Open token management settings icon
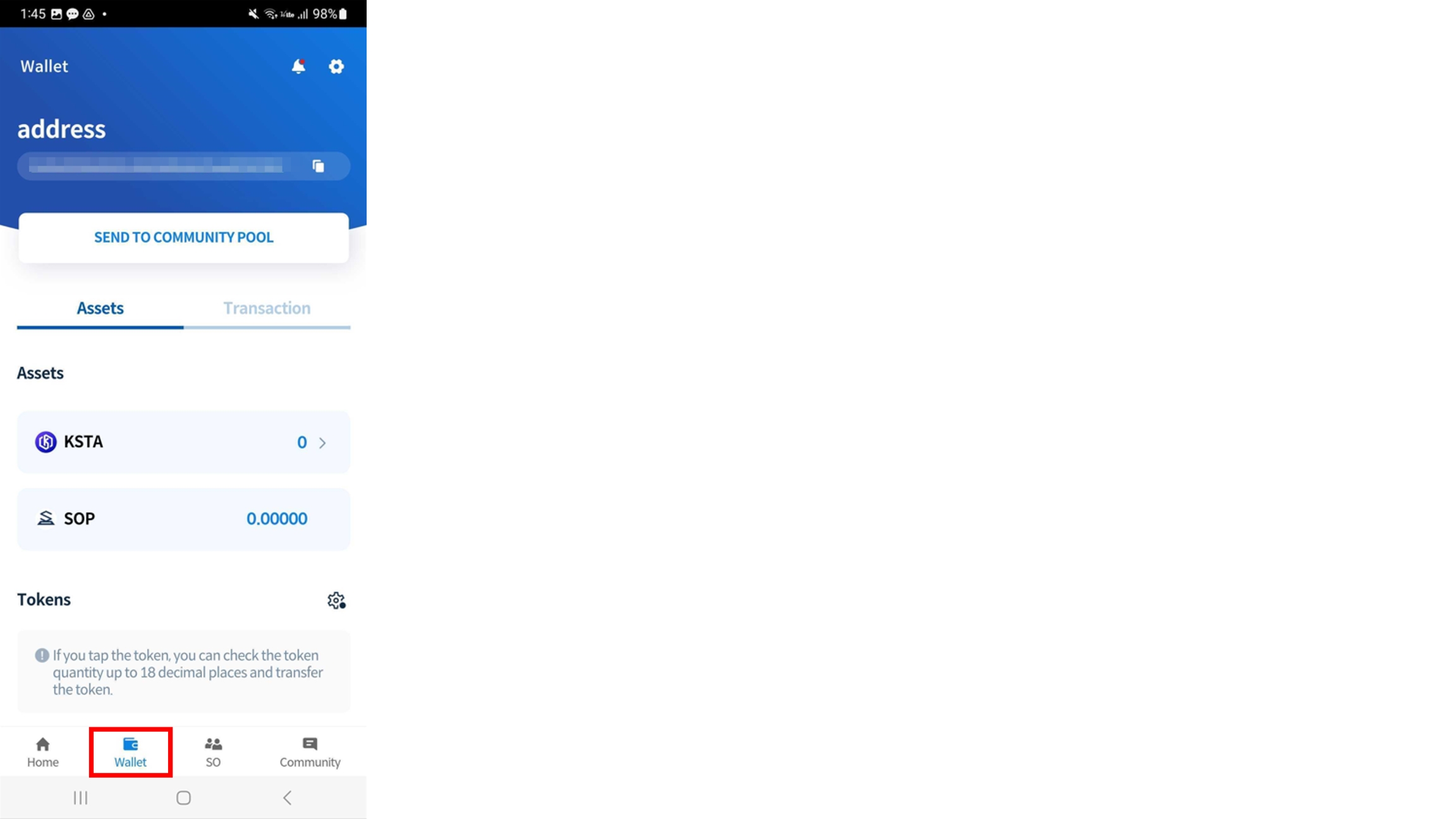This screenshot has width=1456, height=819. tap(336, 600)
